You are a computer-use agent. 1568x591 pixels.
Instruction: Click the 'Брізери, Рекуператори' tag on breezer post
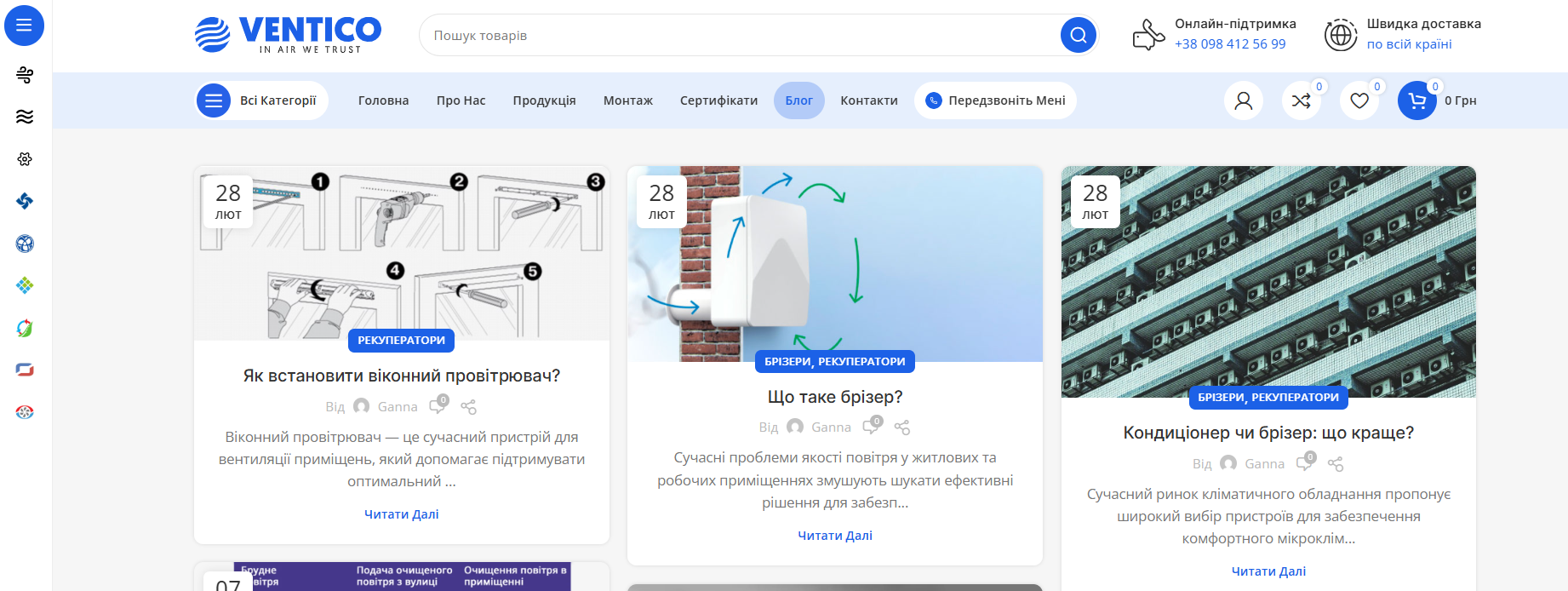[x=834, y=362]
